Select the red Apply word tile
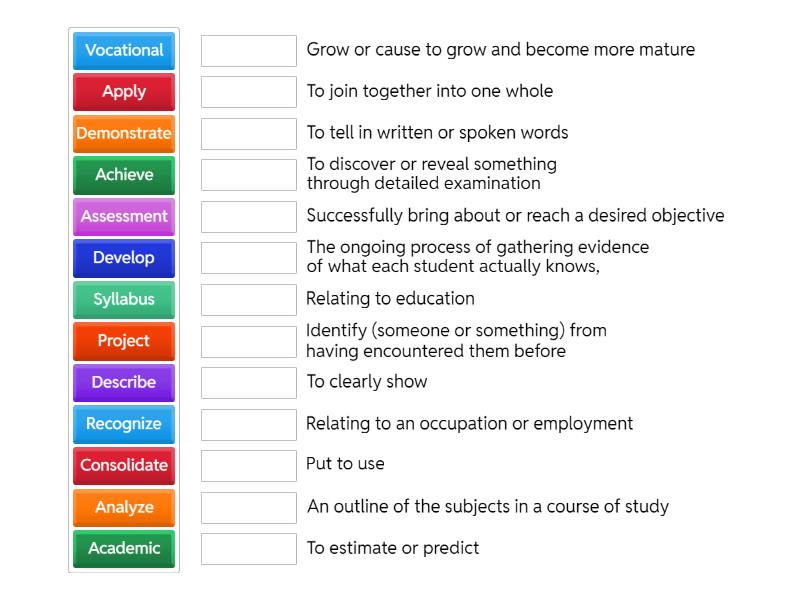Viewport: 800px width, 600px height. point(124,92)
